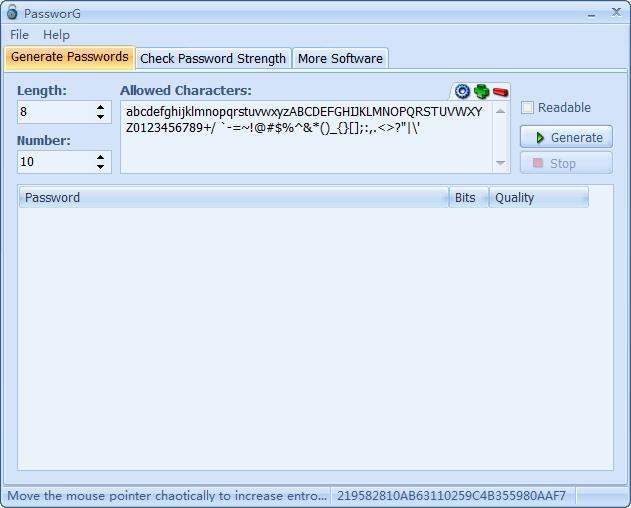Screen dimensions: 631x508
Task: Click the green plus add characters icon
Action: 481,92
